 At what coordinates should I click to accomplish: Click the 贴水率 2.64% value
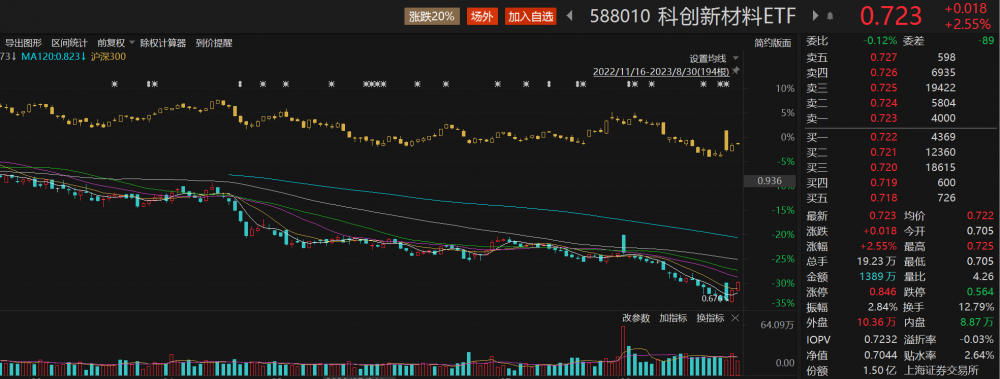coord(978,355)
